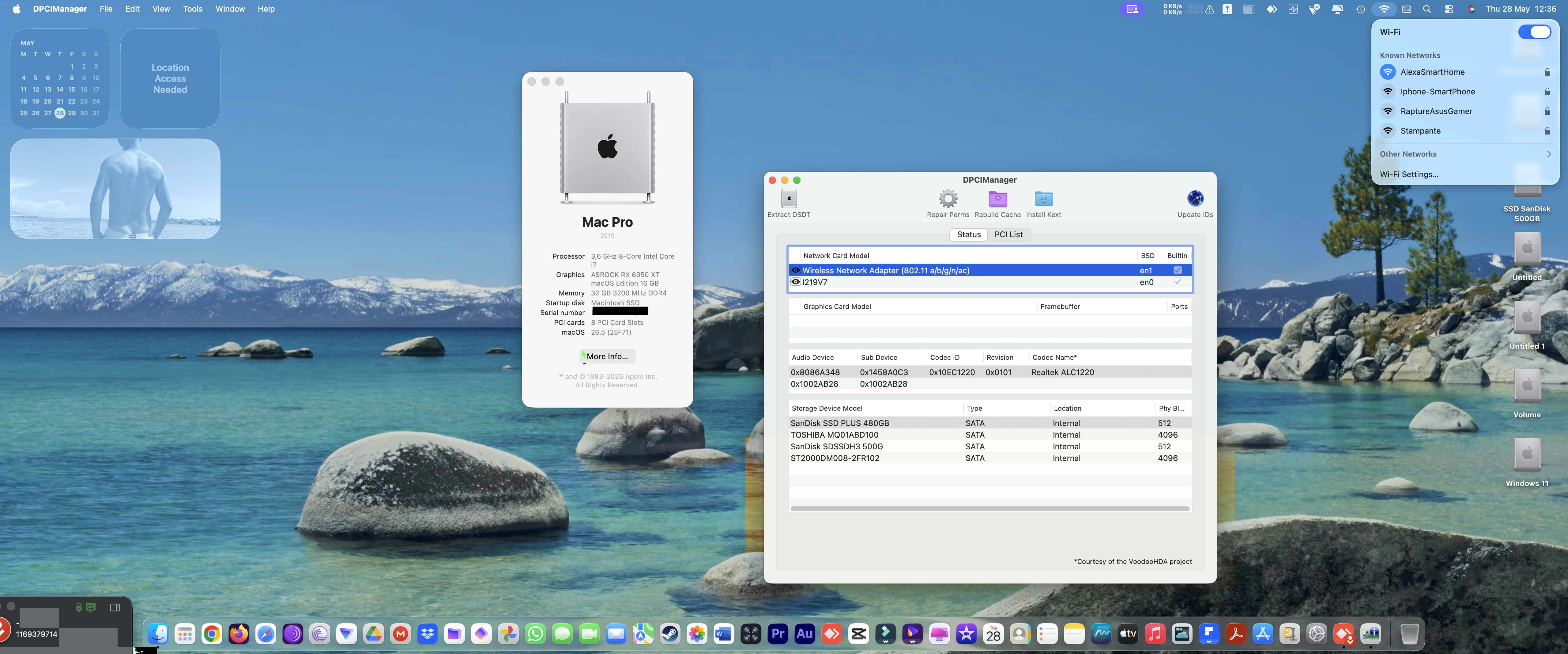Select the TOSHIBA MQ01ABD100 storage row
This screenshot has width=1568, height=654.
click(990, 435)
